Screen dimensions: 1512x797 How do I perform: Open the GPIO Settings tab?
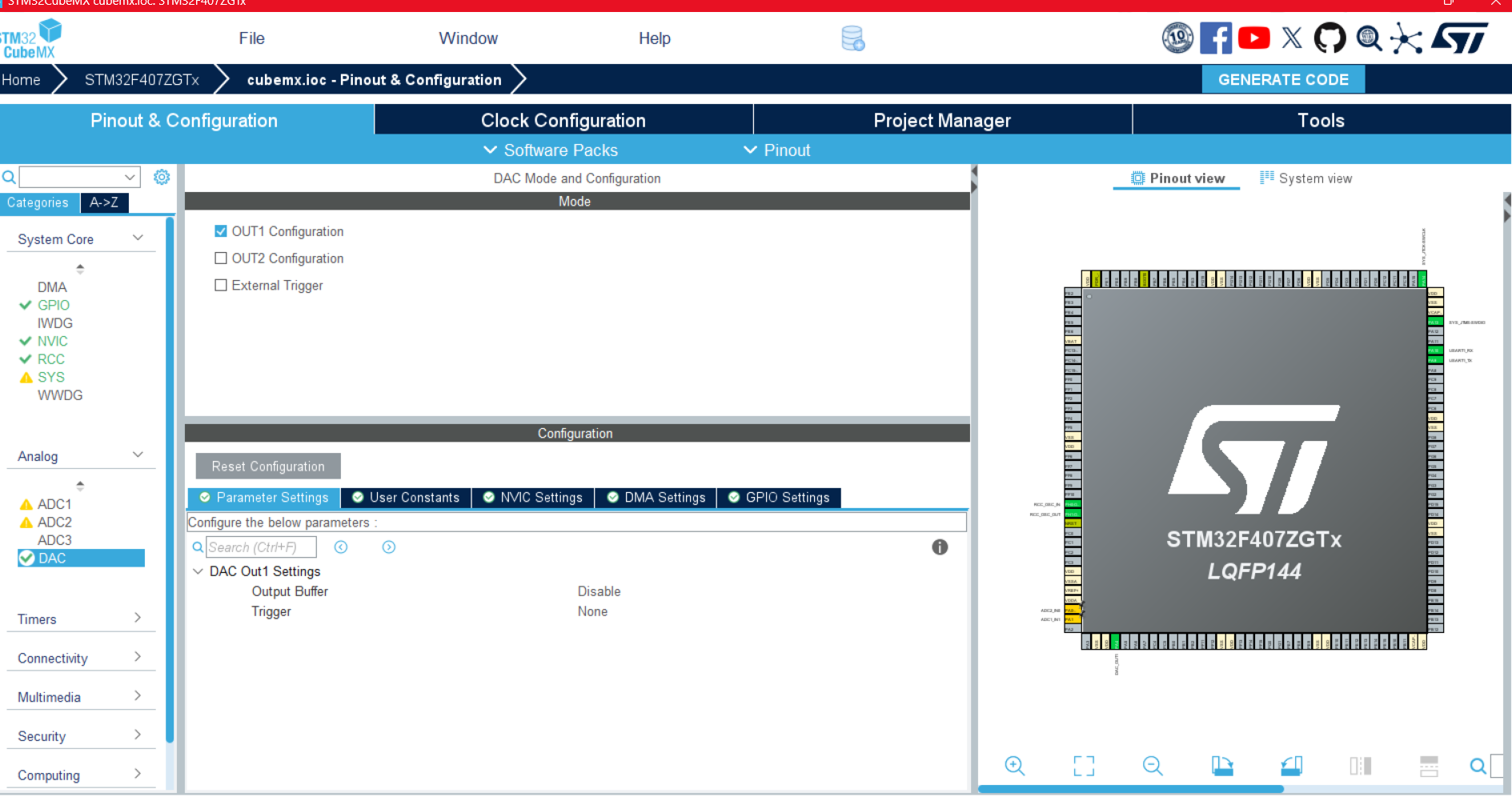coord(779,498)
